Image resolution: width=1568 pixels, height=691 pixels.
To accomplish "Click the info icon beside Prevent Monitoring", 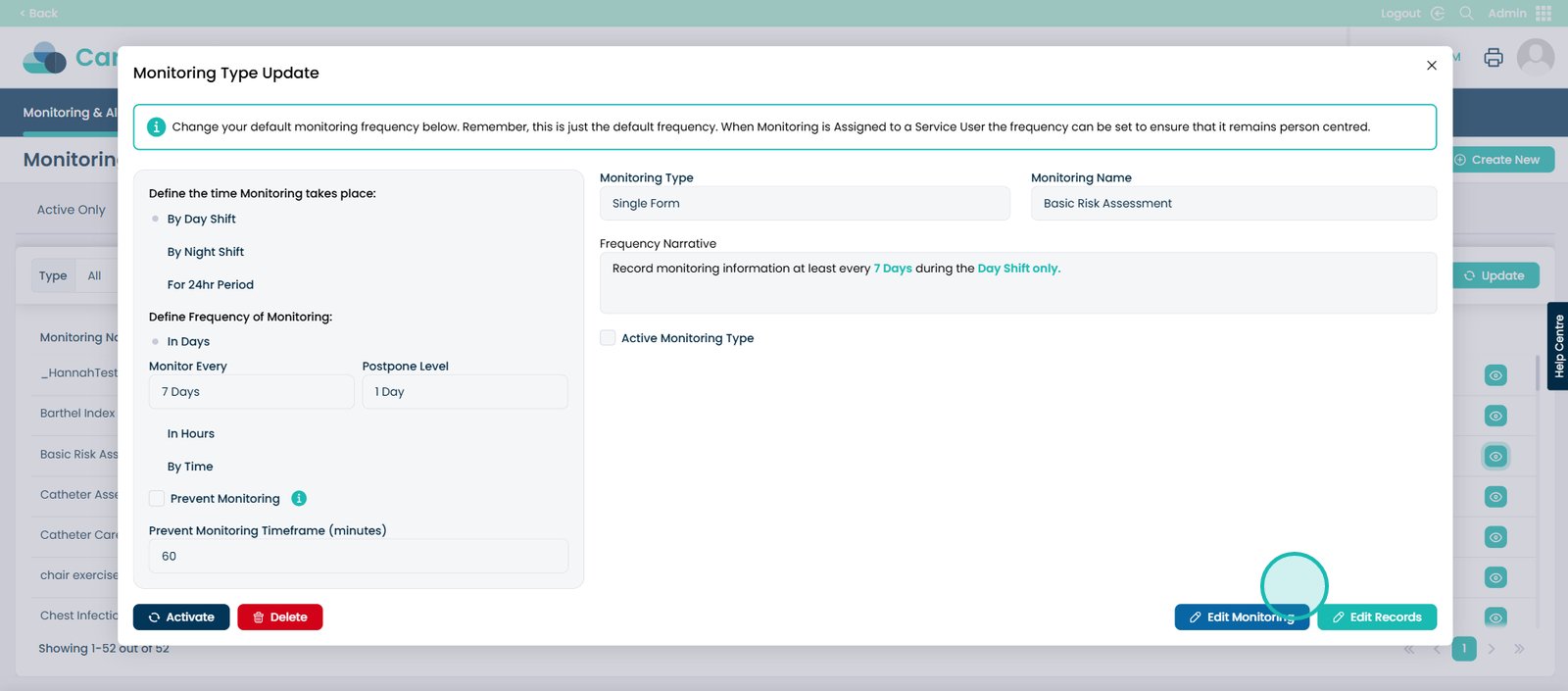I will point(299,498).
